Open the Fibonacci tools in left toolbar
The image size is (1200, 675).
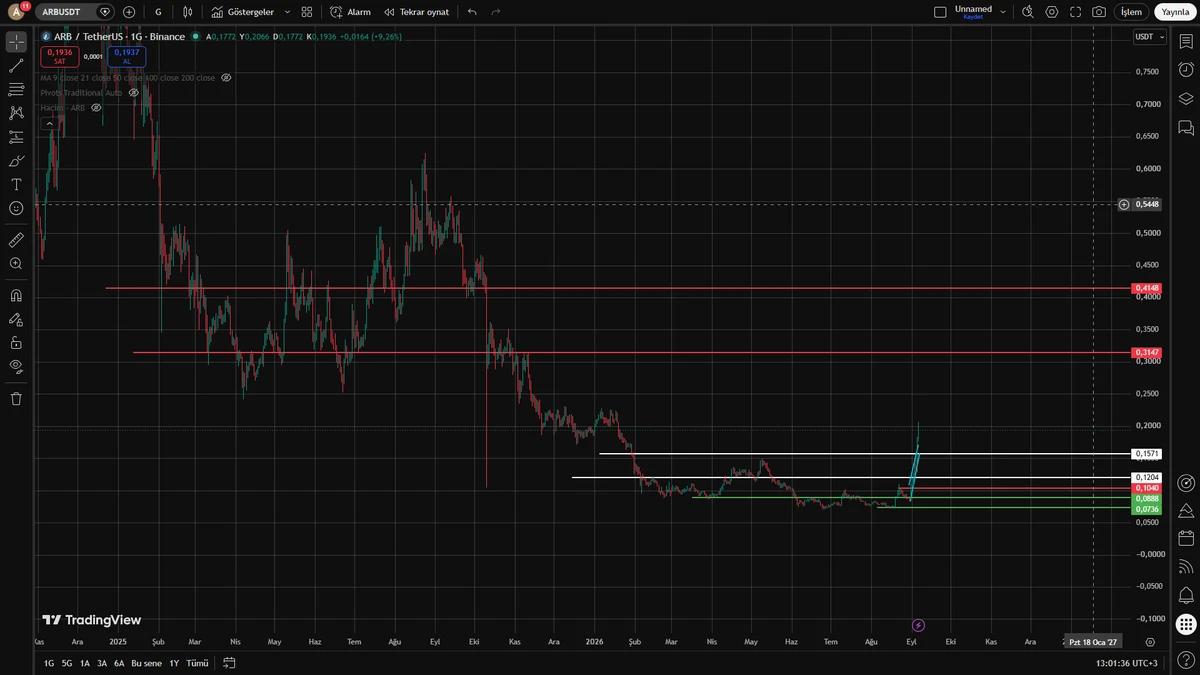tap(16, 90)
